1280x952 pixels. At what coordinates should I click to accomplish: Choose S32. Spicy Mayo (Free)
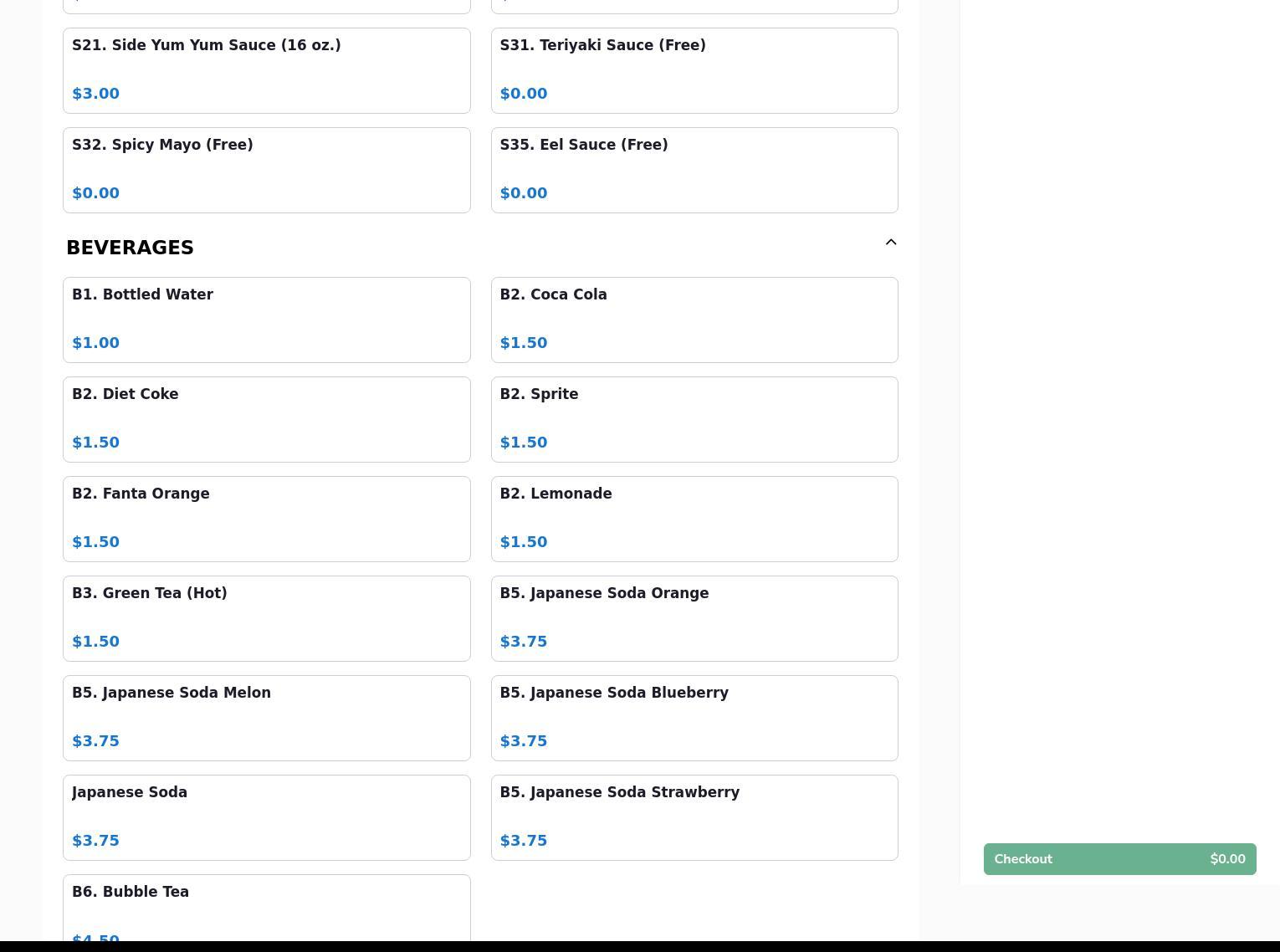[x=266, y=170]
